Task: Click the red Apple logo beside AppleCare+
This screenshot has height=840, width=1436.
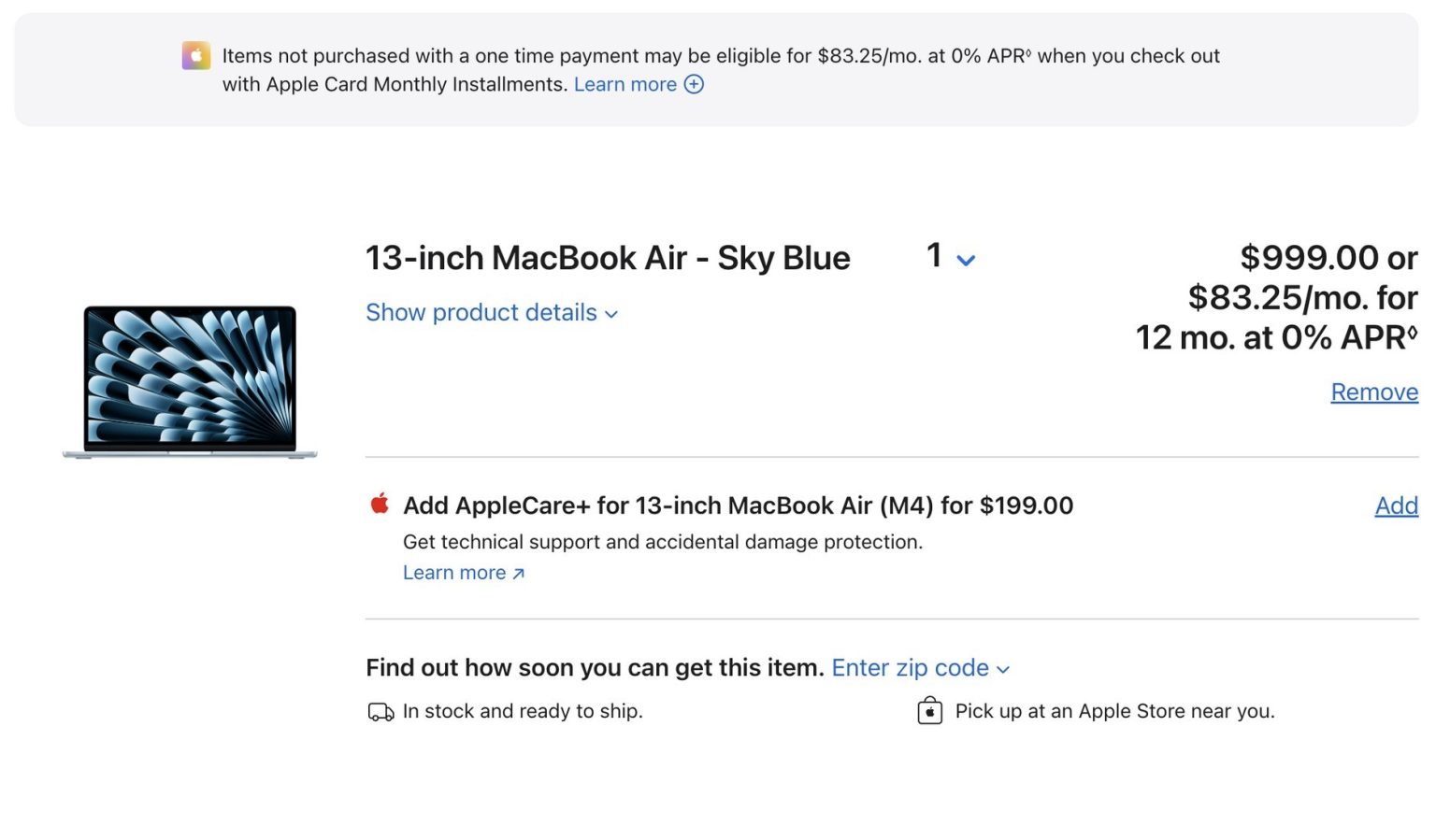Action: (379, 505)
